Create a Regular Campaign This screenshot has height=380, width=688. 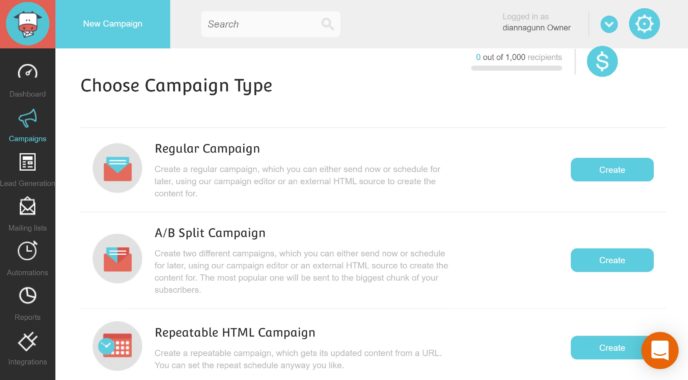612,170
